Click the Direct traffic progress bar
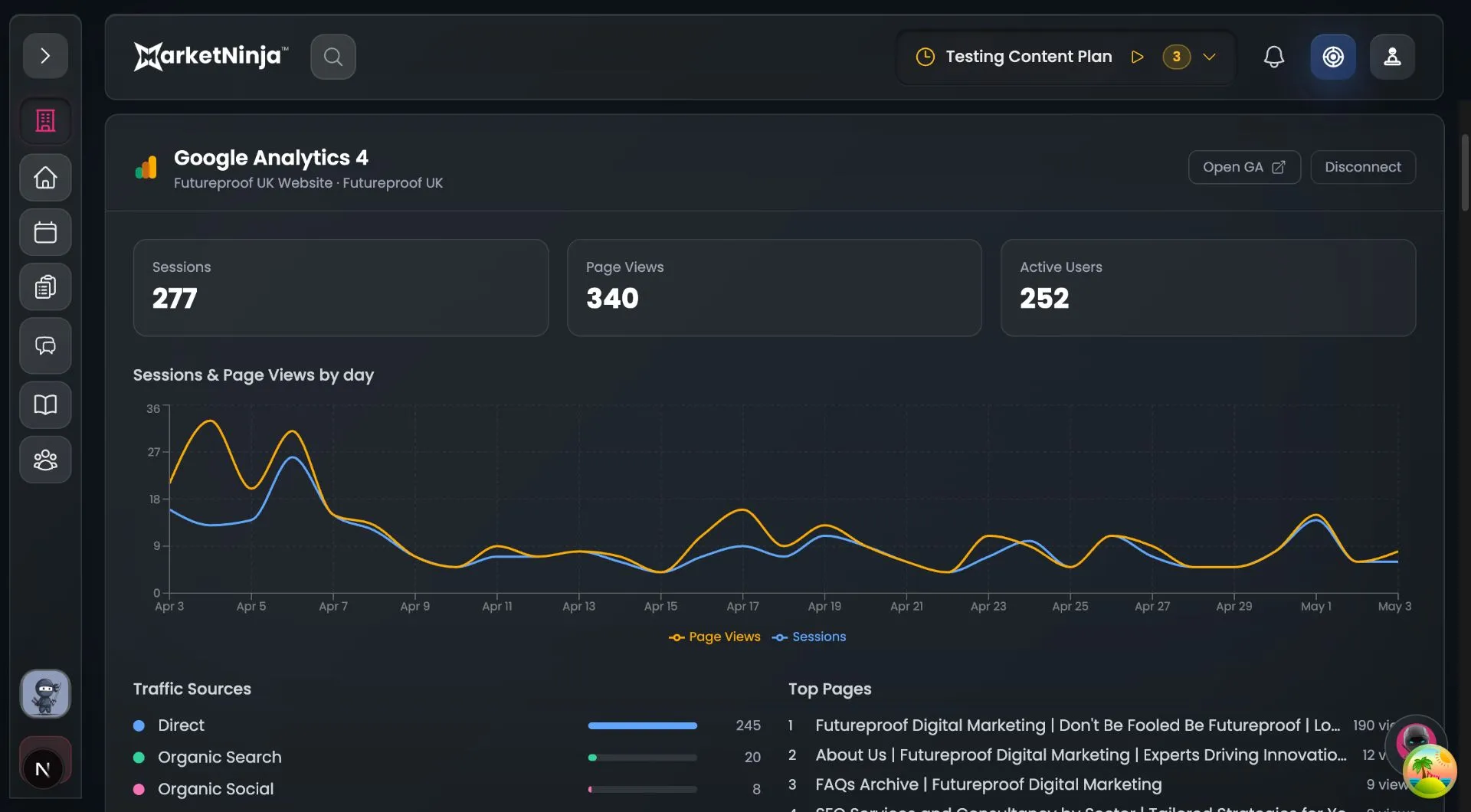This screenshot has width=1471, height=812. pos(643,725)
